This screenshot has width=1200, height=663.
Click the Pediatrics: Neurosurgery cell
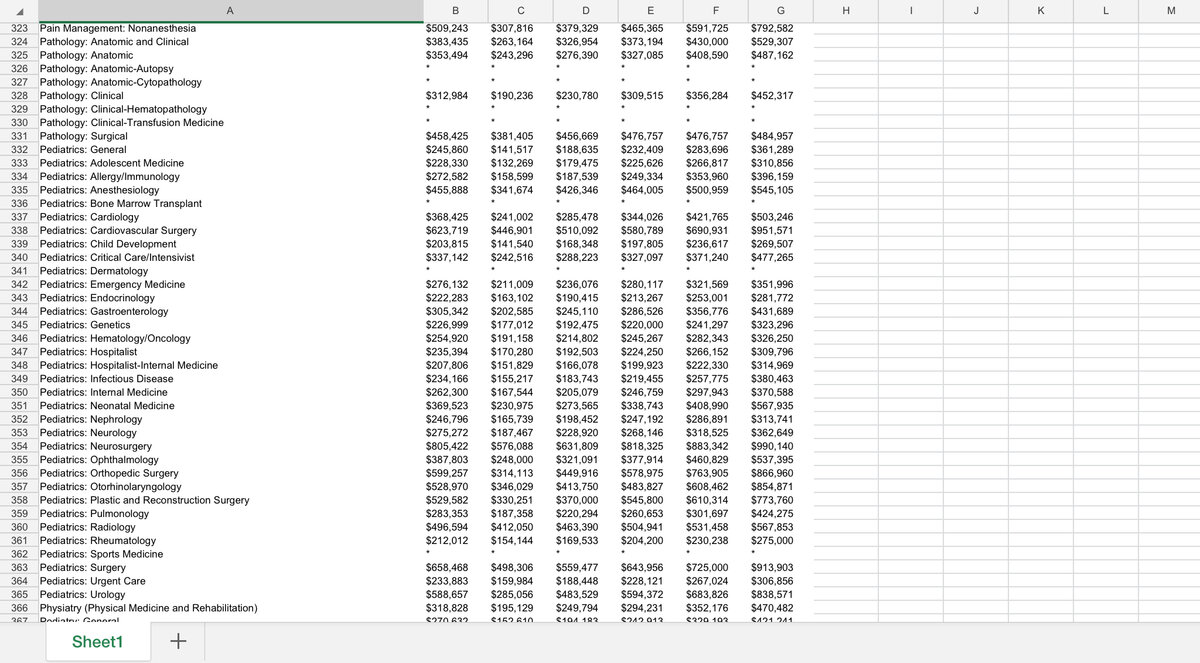click(96, 446)
